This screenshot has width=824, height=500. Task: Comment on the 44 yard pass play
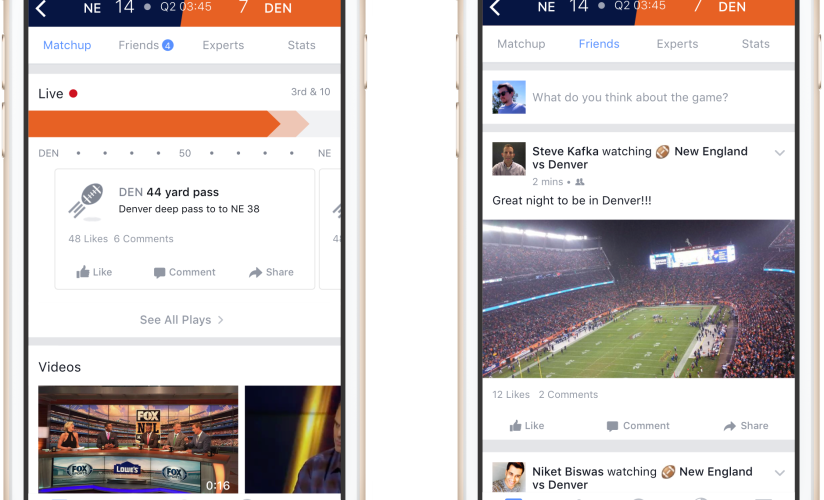(x=184, y=272)
